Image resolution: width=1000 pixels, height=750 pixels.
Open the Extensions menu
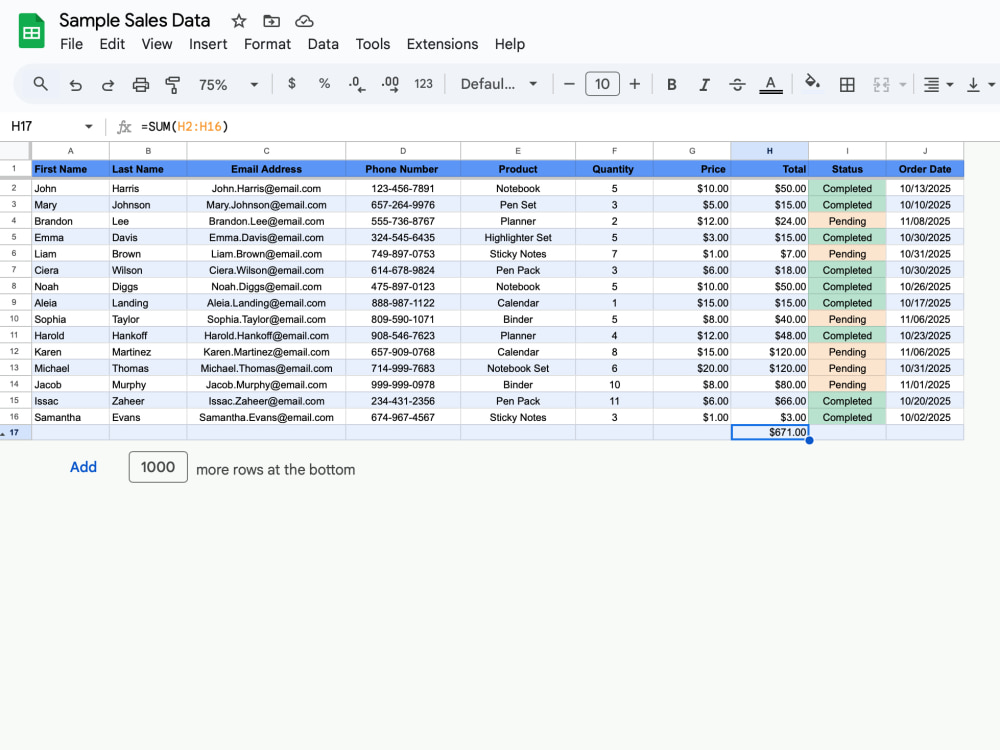(x=443, y=44)
